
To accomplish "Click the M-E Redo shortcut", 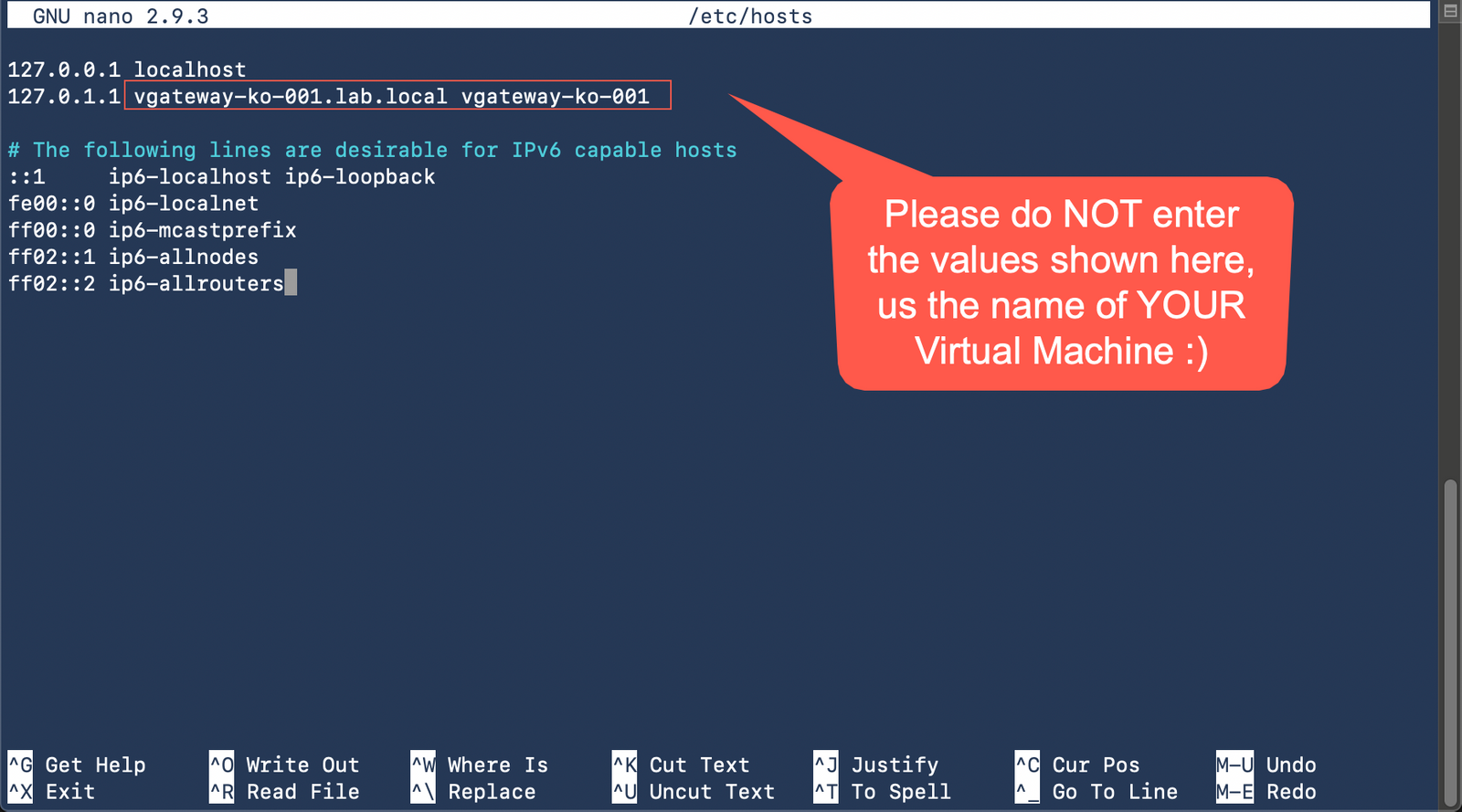I will (x=1266, y=791).
